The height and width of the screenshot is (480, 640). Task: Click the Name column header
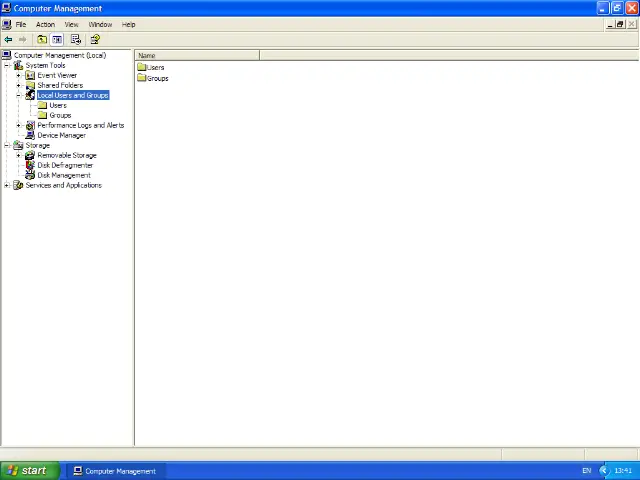coord(197,55)
